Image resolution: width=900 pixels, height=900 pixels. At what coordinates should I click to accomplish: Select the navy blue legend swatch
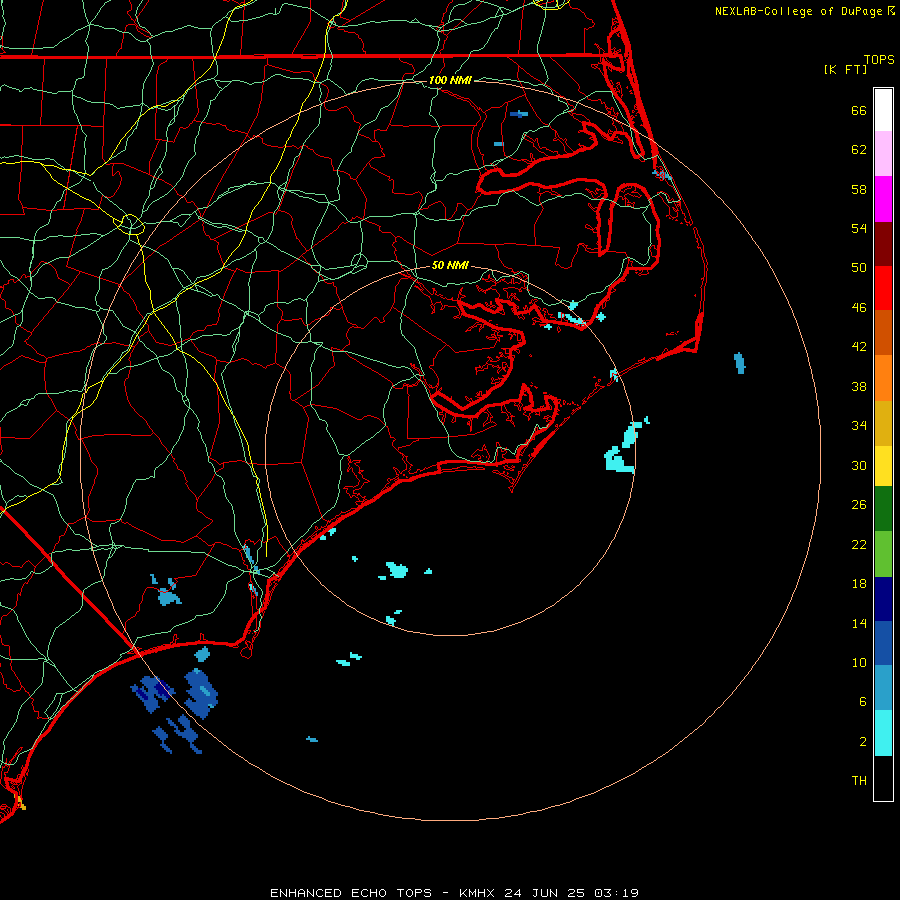[883, 599]
